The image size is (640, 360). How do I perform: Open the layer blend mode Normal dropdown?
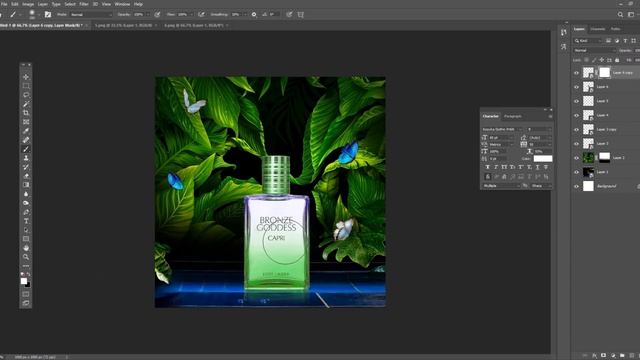594,50
